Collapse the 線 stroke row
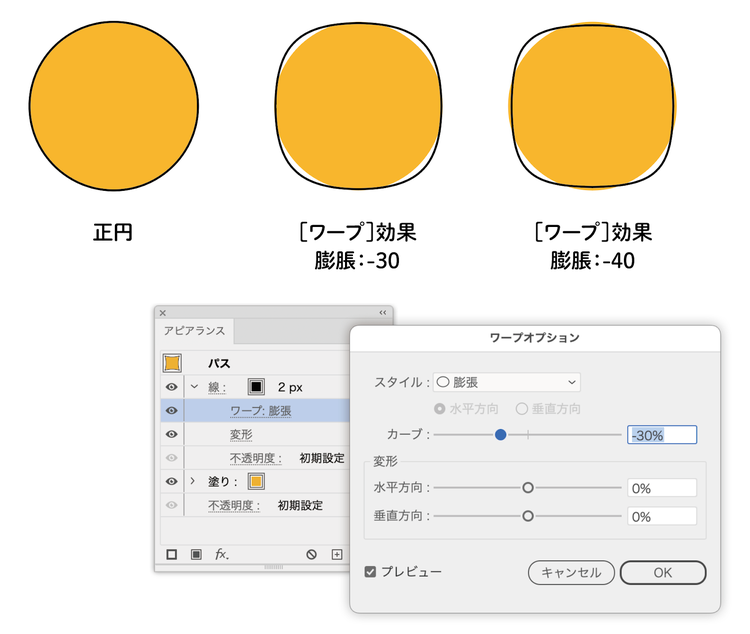750x634 pixels. point(194,387)
